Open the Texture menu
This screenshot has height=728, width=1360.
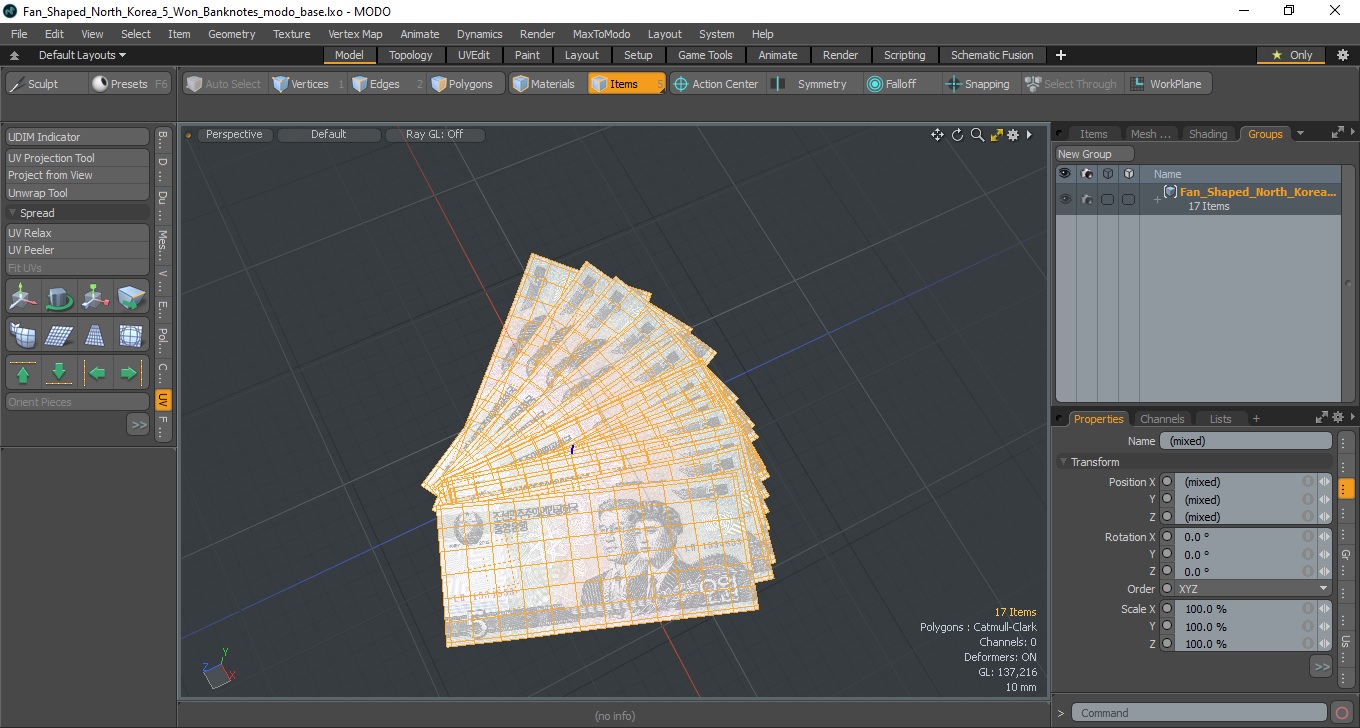pyautogui.click(x=291, y=34)
